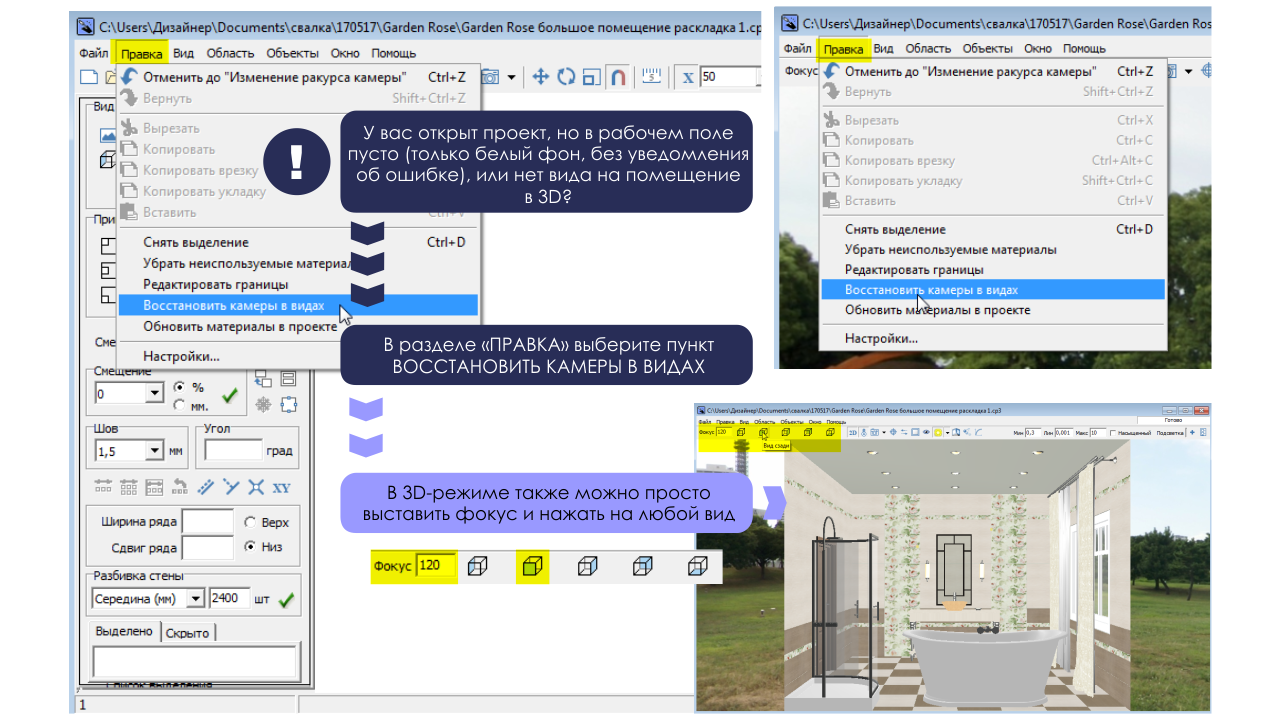1280x720 pixels.
Task: Open the Смещение value dropdown arrow
Action: [x=155, y=394]
